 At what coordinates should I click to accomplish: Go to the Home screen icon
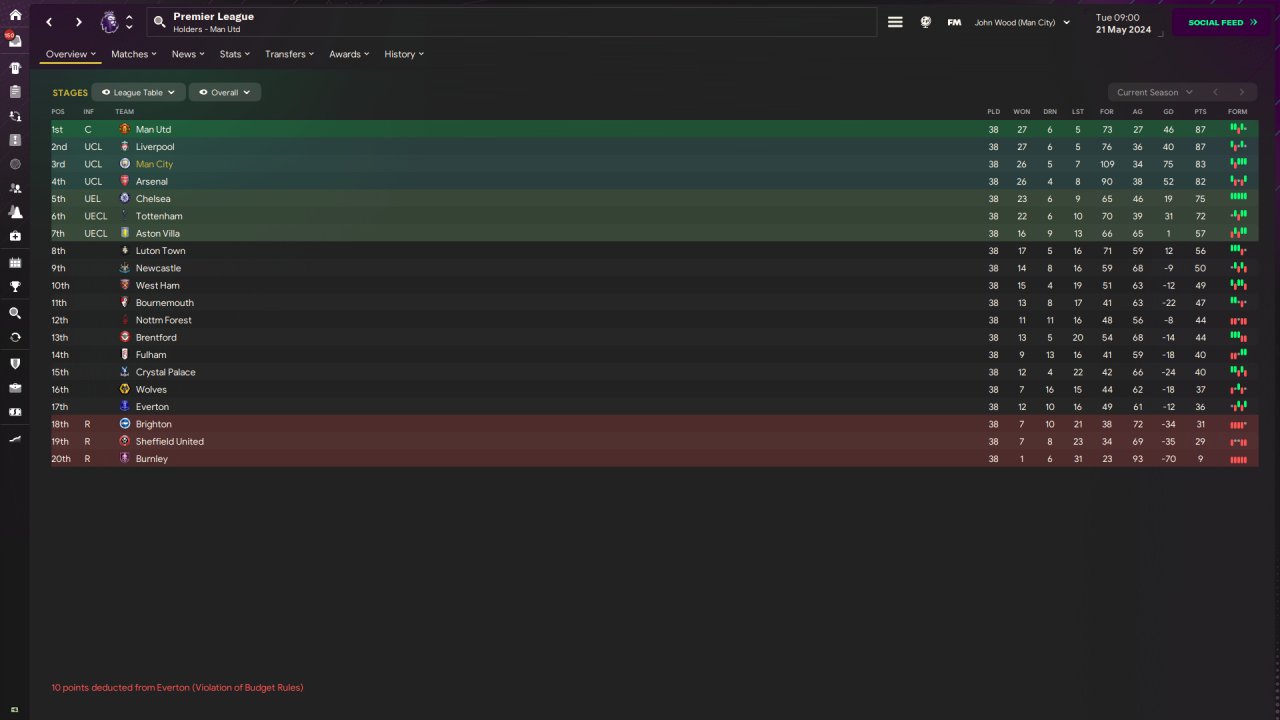tap(15, 15)
